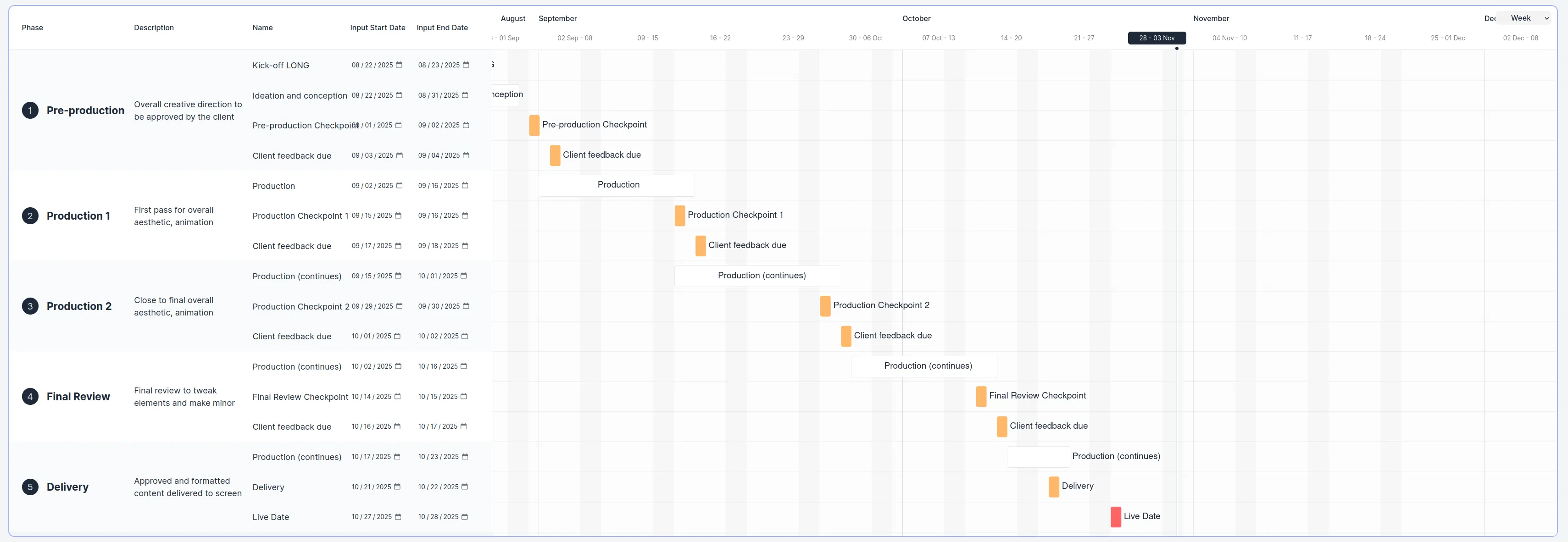
Task: Open calendar icon beside Ideation and conception end date
Action: point(466,95)
